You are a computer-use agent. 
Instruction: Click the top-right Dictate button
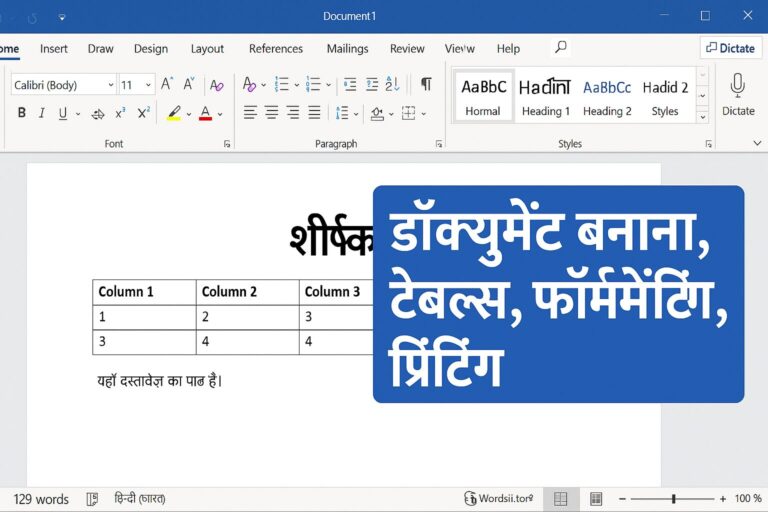pyautogui.click(x=730, y=48)
